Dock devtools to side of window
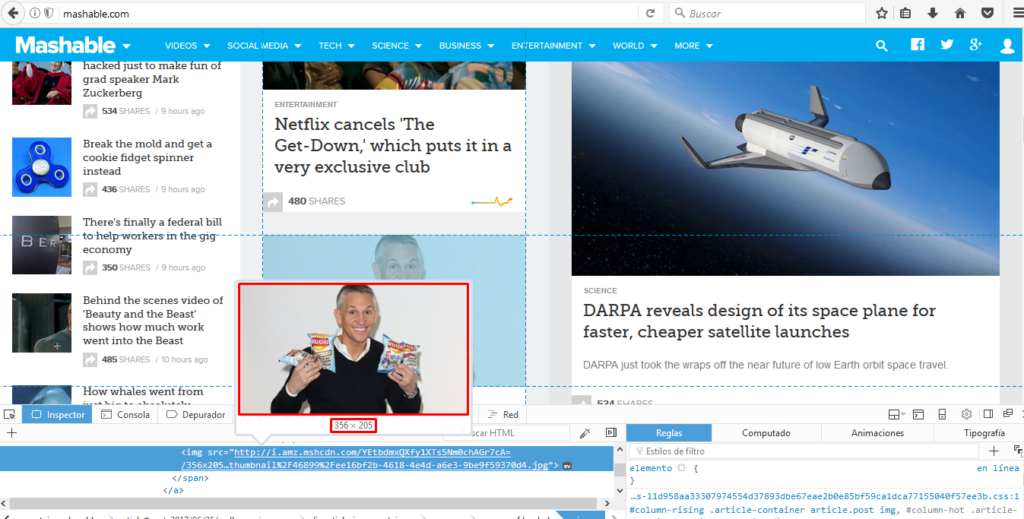1024x519 pixels. coord(988,415)
